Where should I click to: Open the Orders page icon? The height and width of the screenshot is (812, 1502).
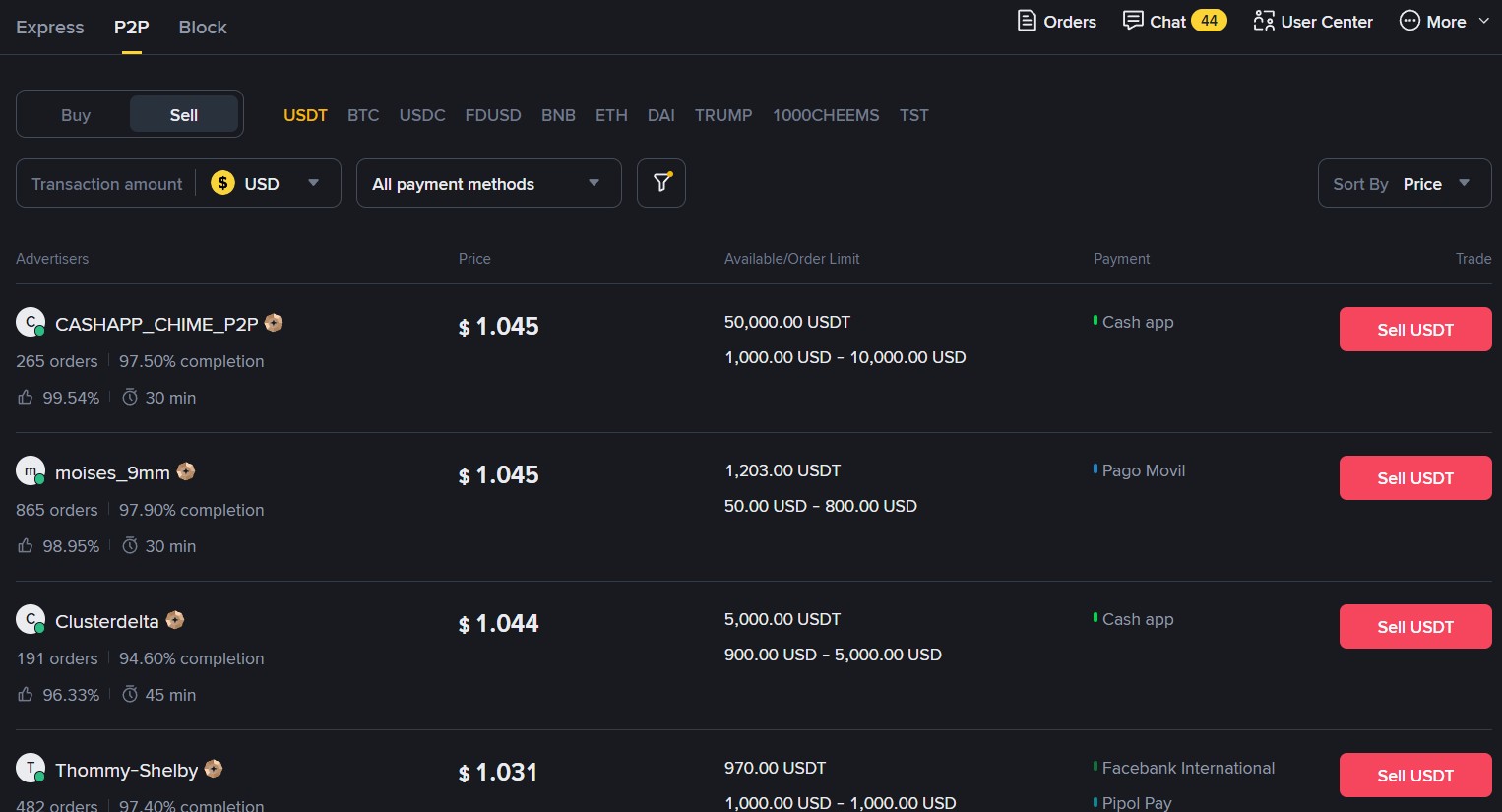(1027, 21)
